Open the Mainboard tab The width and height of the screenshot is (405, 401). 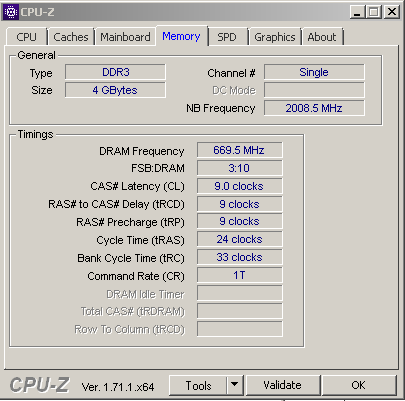[125, 37]
